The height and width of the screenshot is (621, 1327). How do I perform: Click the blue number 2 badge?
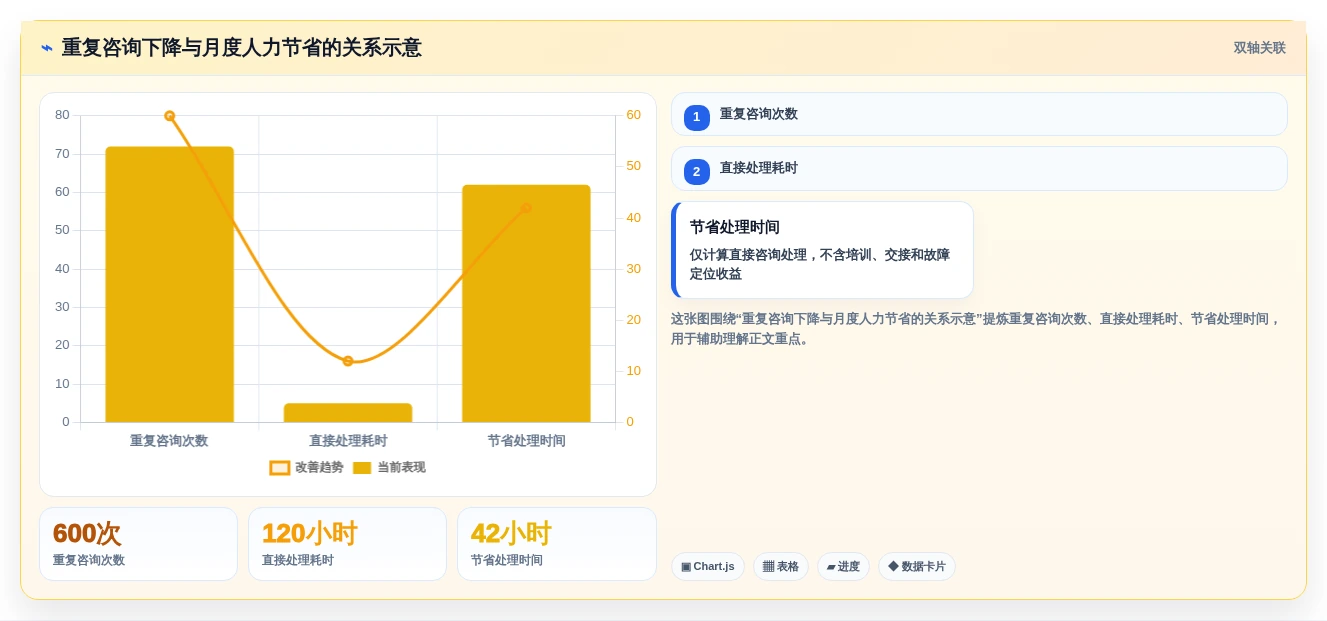click(697, 172)
